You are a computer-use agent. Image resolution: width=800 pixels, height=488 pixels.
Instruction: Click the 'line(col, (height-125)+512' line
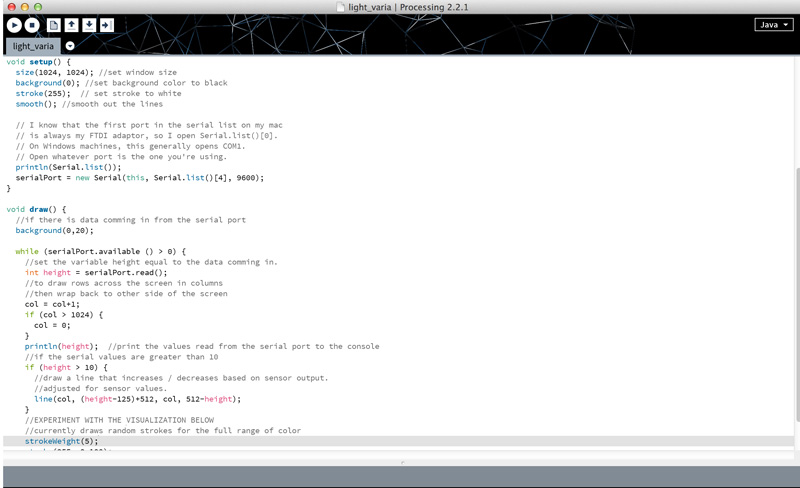[x=137, y=399]
